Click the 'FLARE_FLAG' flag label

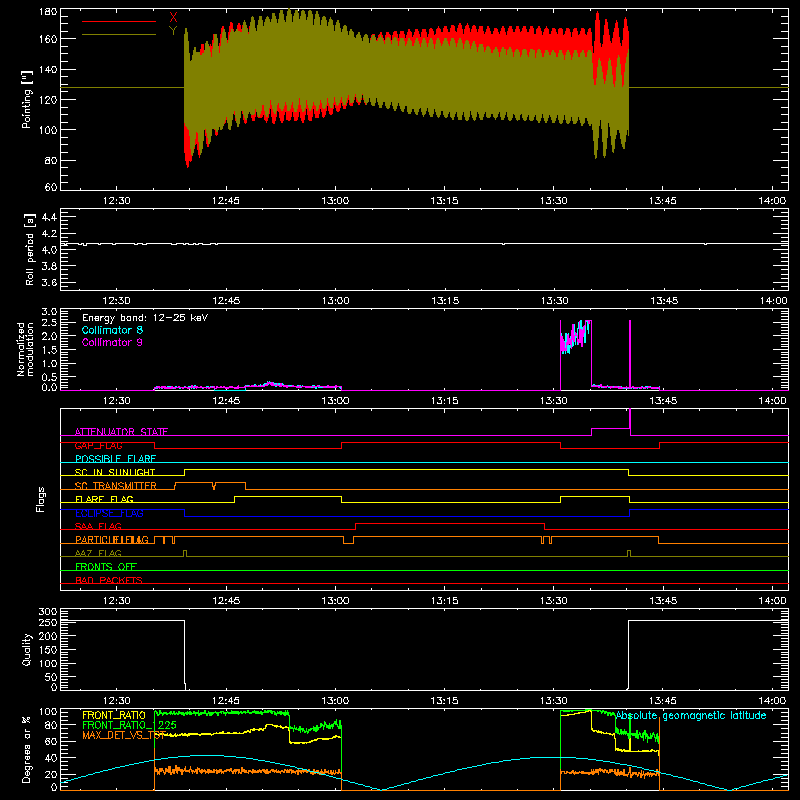[104, 499]
